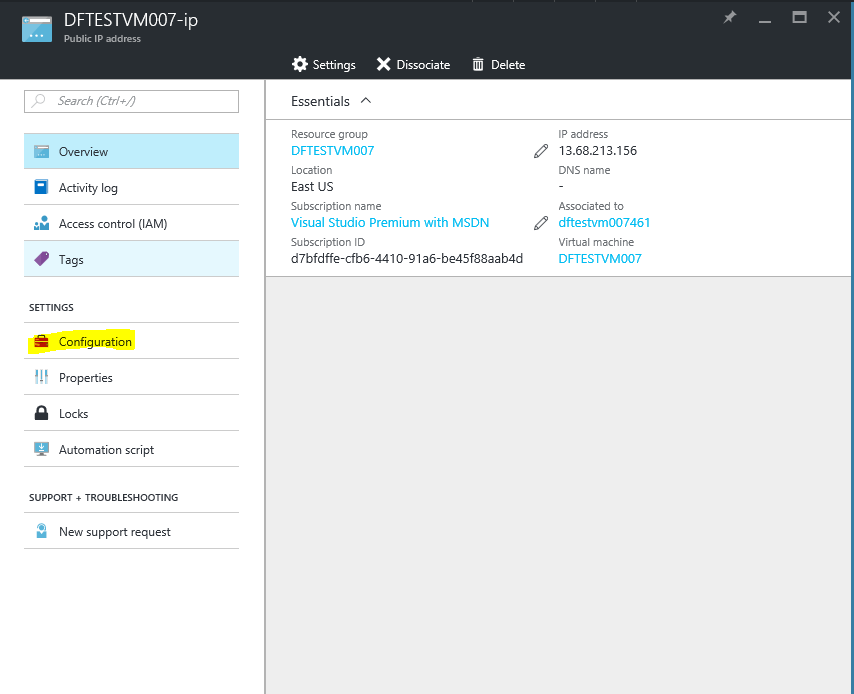Open dftestvm007461 network interface link
Viewport: 854px width, 694px height.
pos(604,223)
